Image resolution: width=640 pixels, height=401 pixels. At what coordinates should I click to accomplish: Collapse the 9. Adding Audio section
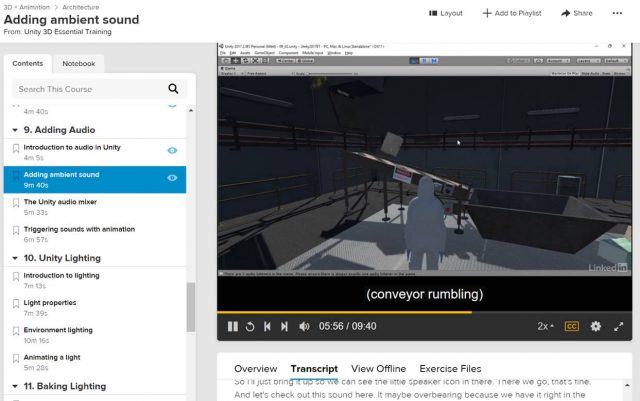pyautogui.click(x=15, y=130)
